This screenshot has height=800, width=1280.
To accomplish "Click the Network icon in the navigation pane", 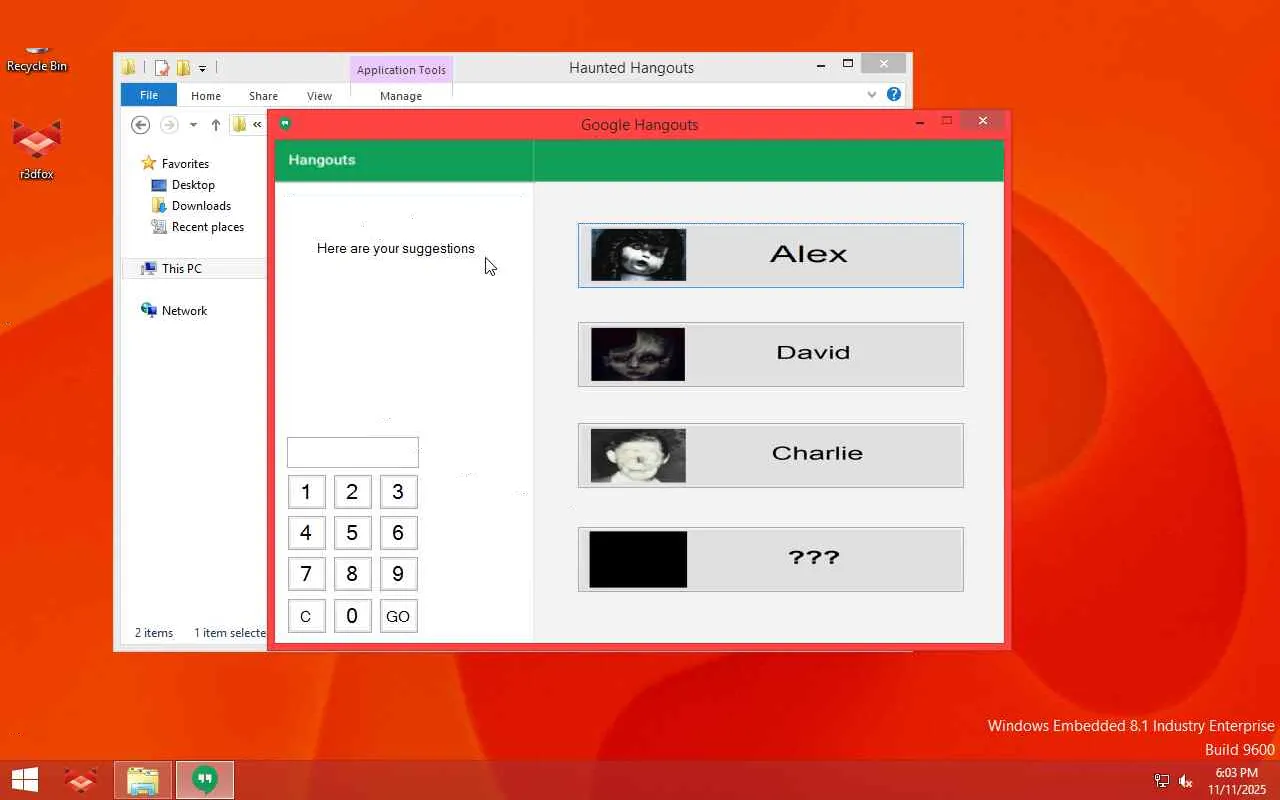I will [x=149, y=311].
